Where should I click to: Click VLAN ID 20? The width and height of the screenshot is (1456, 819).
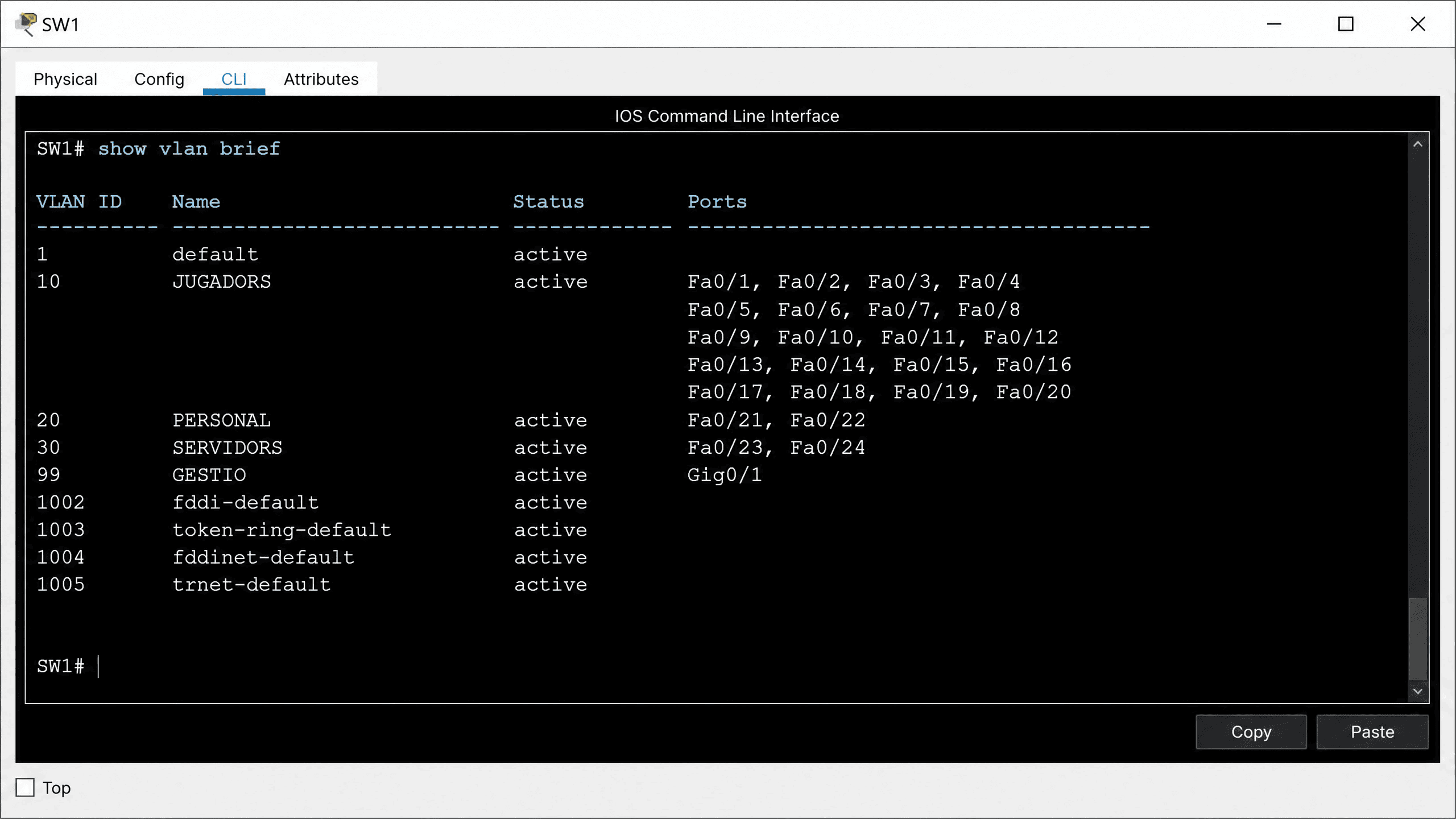48,420
